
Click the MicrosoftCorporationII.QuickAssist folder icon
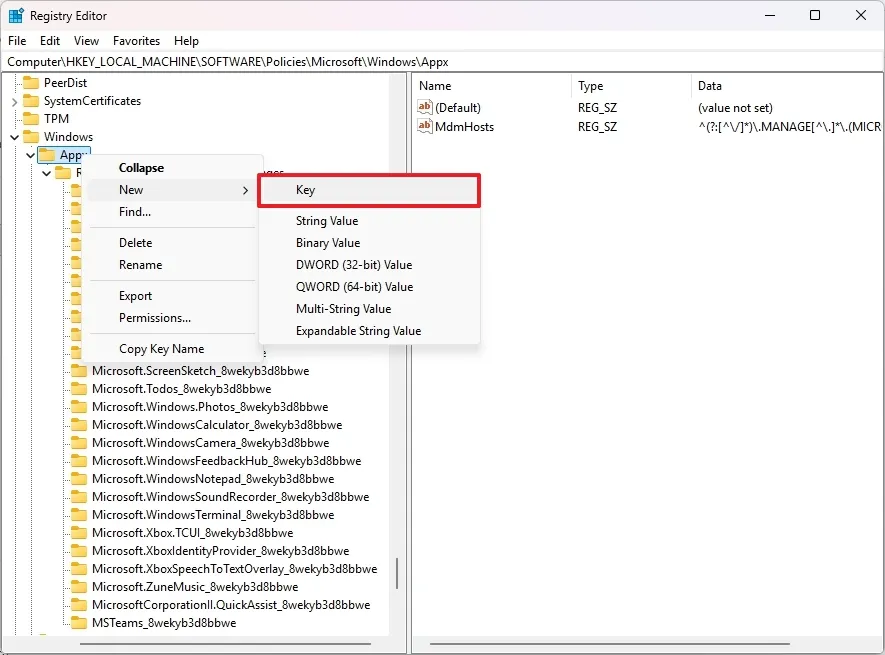pos(78,605)
